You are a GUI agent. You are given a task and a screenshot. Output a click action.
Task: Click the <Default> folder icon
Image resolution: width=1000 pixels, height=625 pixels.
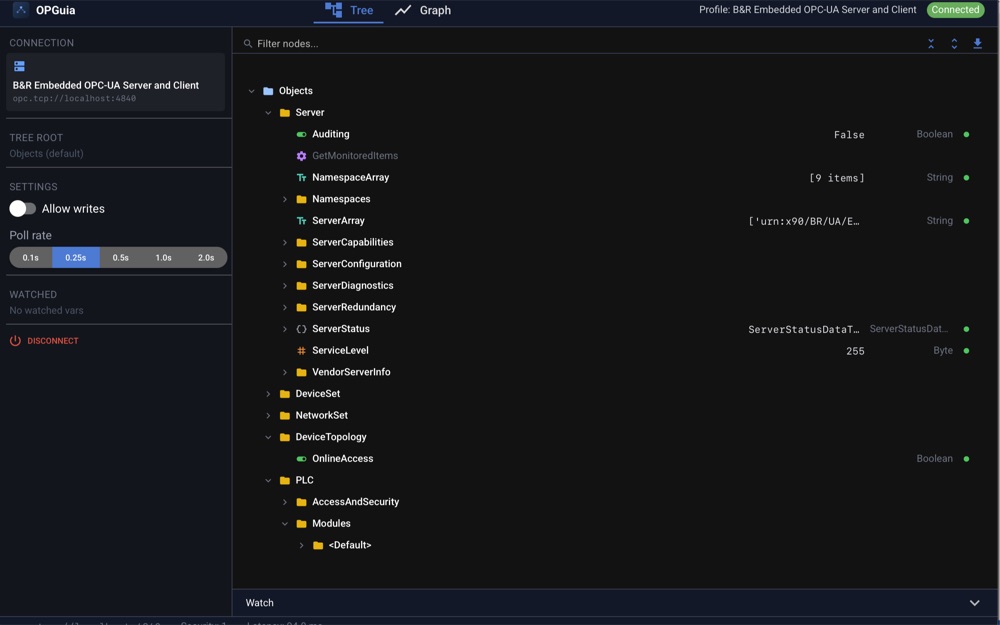pyautogui.click(x=318, y=545)
